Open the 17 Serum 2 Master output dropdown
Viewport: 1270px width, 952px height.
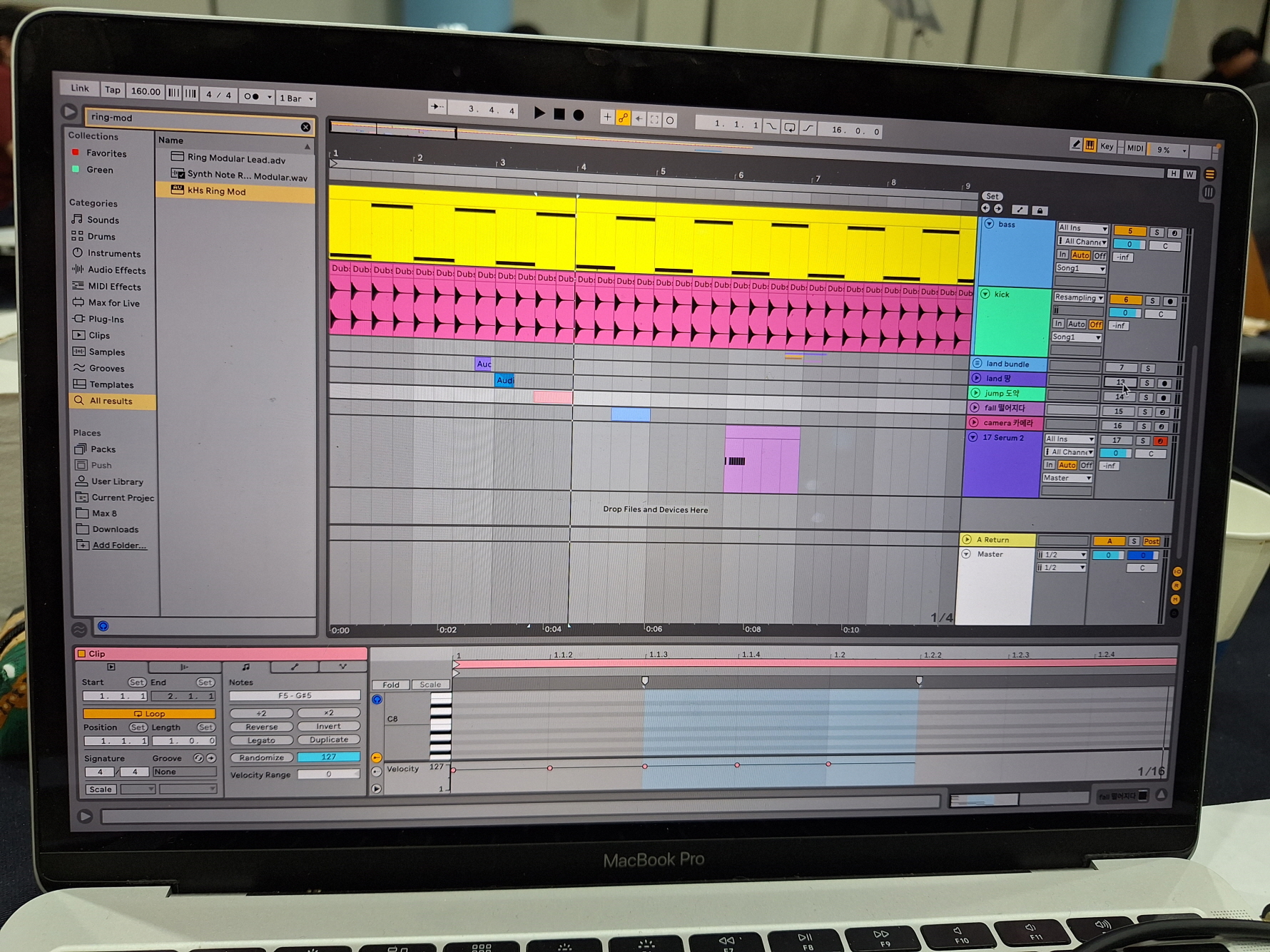(x=1067, y=478)
